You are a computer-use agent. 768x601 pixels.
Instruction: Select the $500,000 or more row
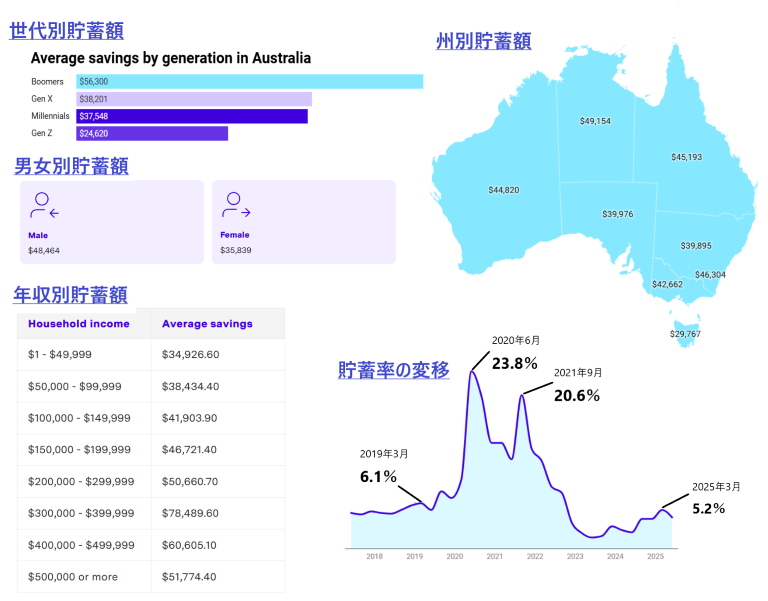tap(150, 577)
